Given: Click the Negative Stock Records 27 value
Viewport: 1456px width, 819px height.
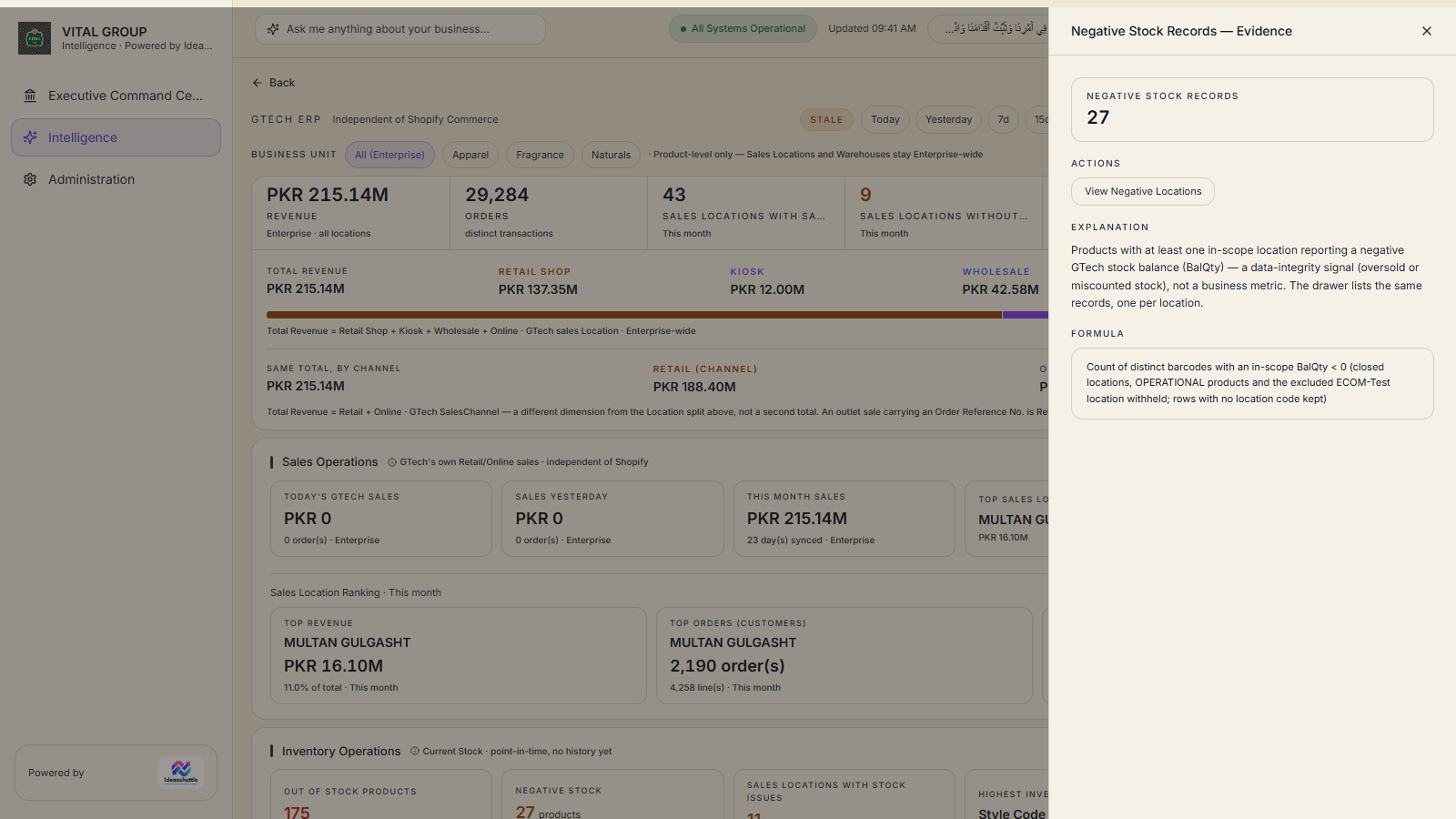Looking at the screenshot, I should point(1098,117).
